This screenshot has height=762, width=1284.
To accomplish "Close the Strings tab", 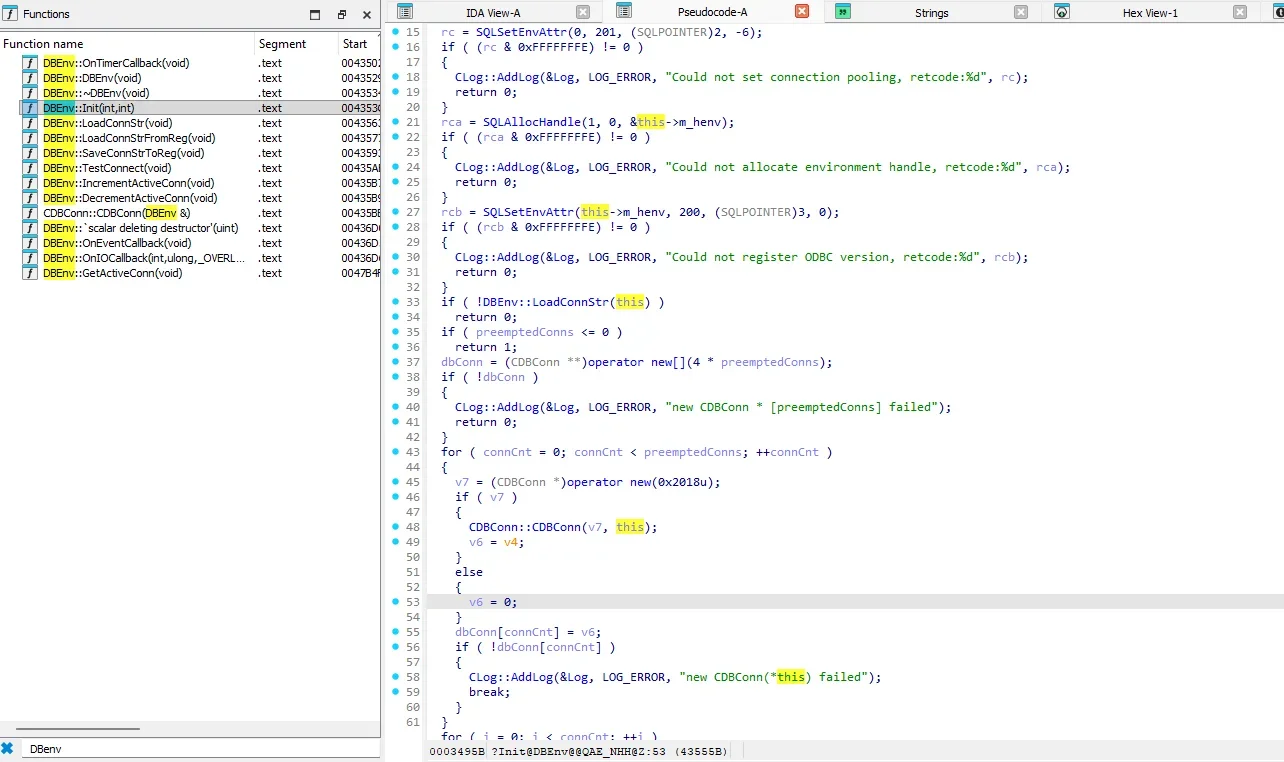I will [1021, 12].
